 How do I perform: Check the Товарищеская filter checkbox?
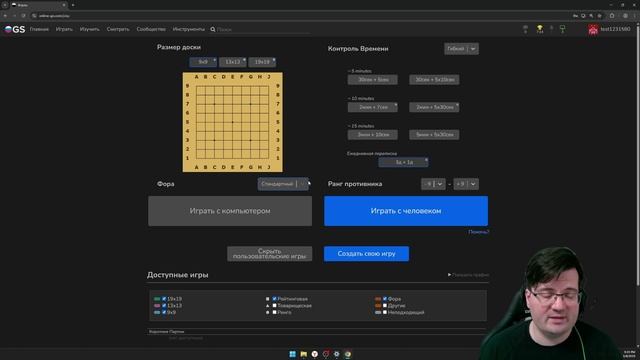click(275, 305)
